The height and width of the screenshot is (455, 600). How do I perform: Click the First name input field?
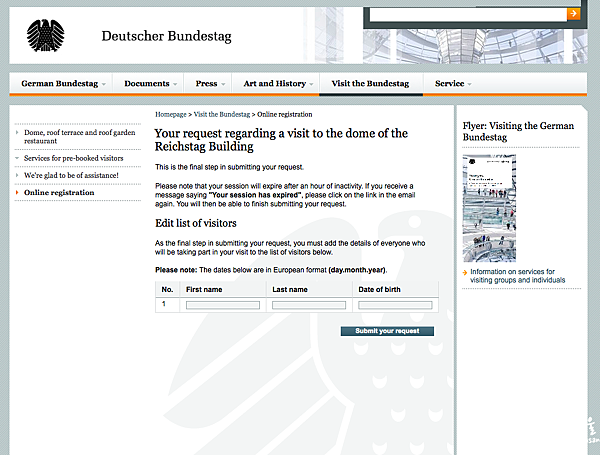[223, 305]
